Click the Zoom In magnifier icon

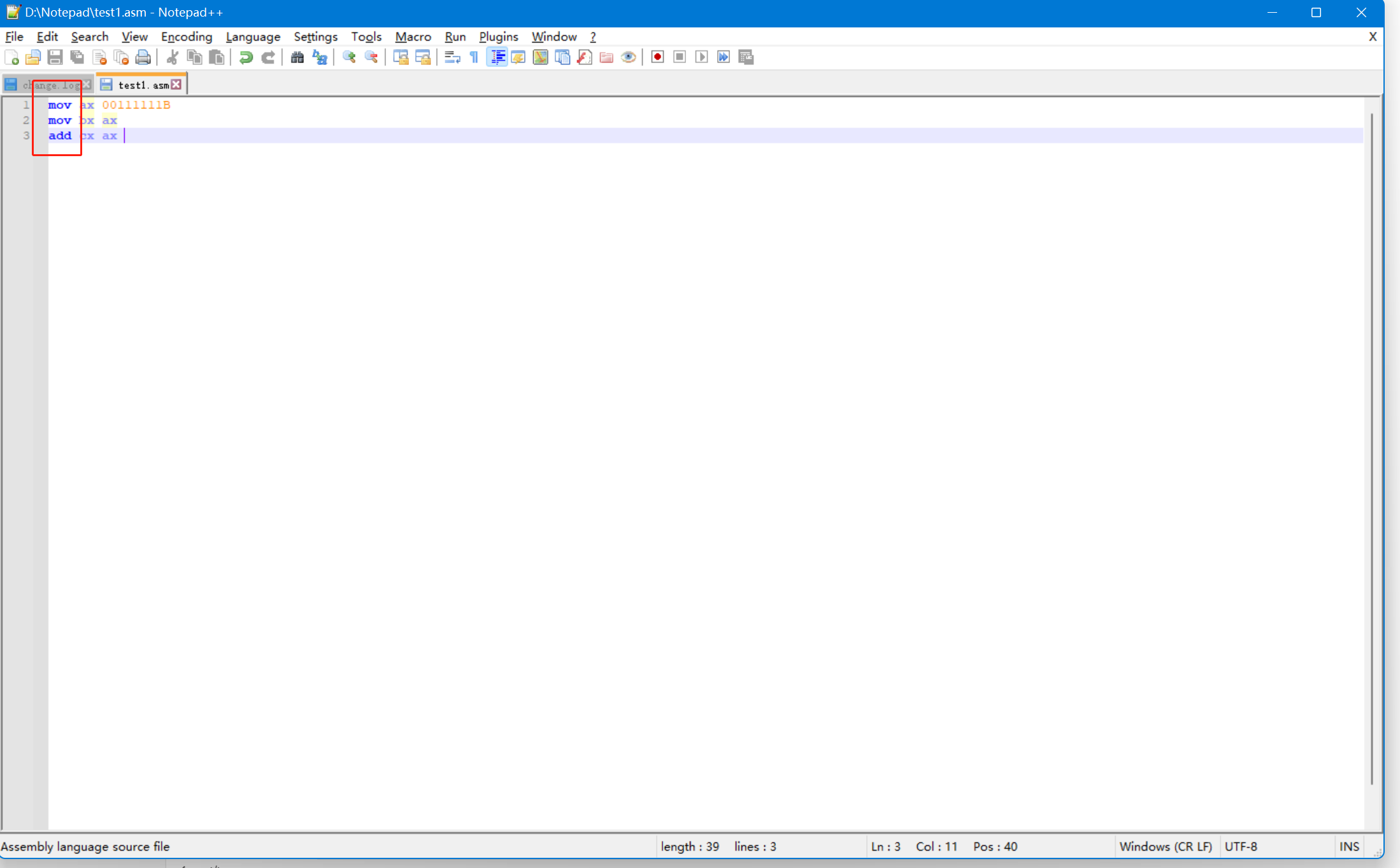pos(349,57)
